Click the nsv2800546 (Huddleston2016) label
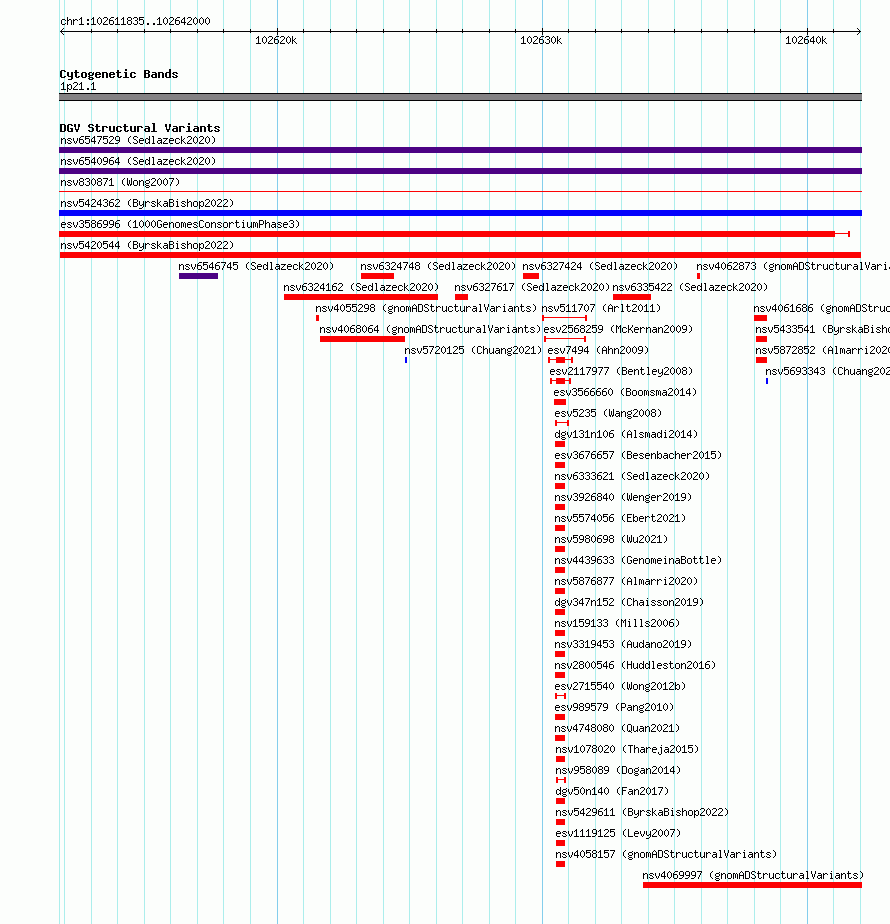This screenshot has height=924, width=890. click(635, 665)
